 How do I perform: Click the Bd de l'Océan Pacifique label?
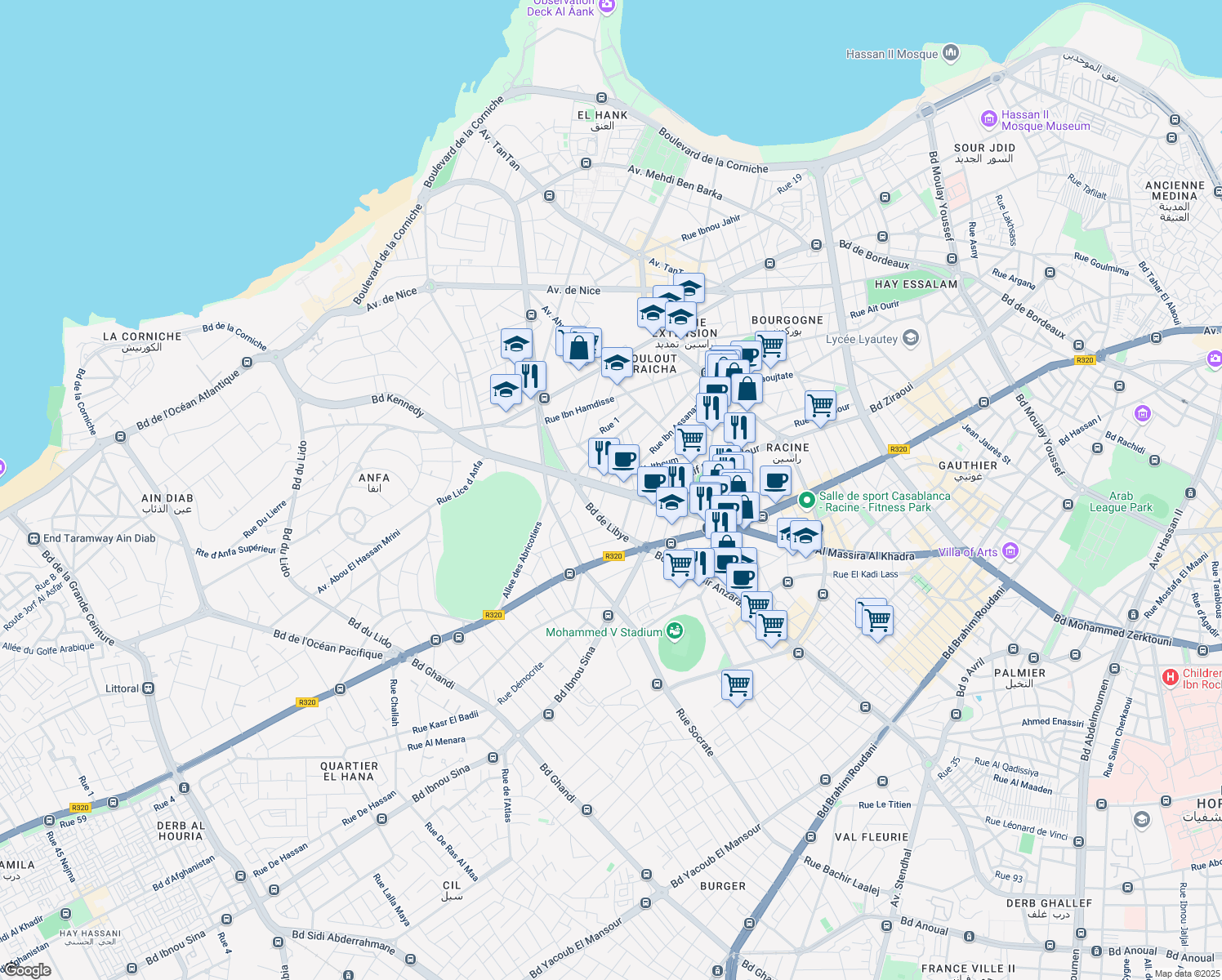(x=328, y=644)
